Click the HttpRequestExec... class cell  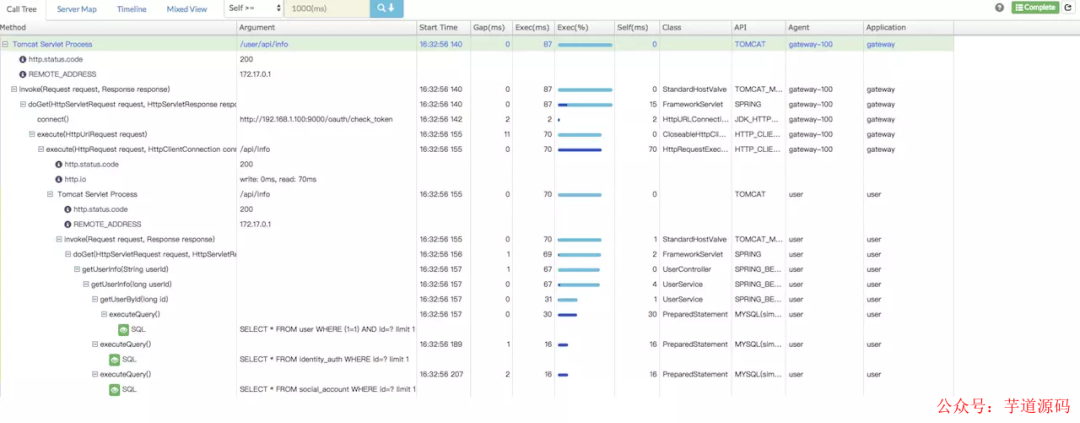(695, 149)
